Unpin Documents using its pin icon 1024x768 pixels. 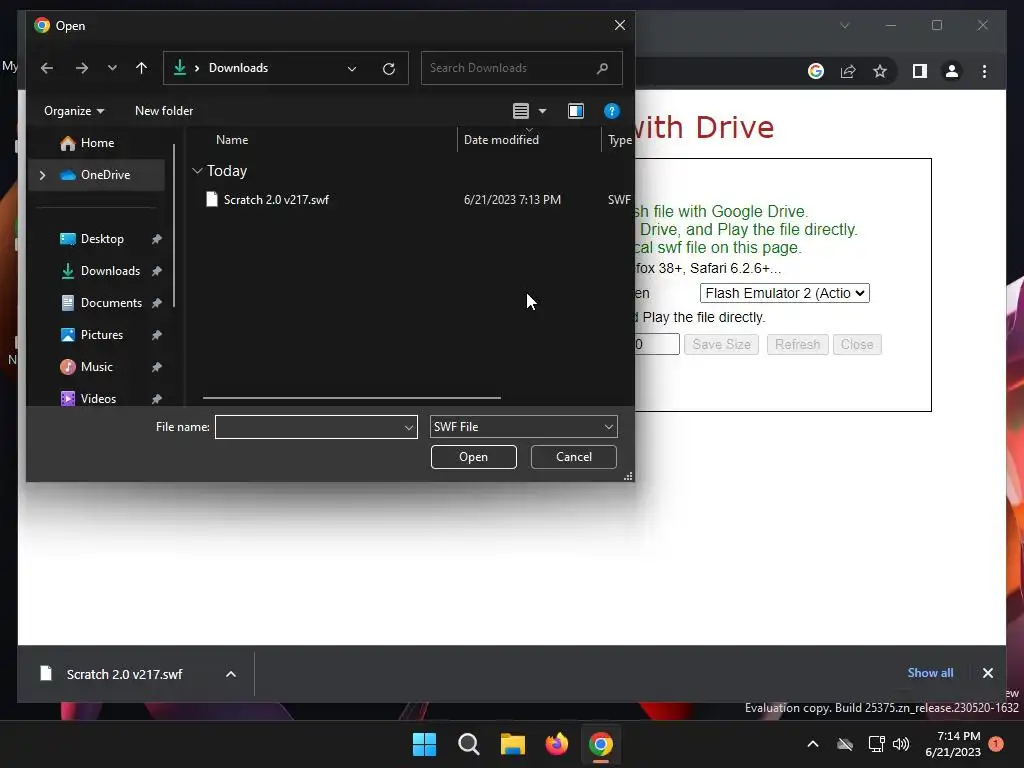tap(157, 303)
